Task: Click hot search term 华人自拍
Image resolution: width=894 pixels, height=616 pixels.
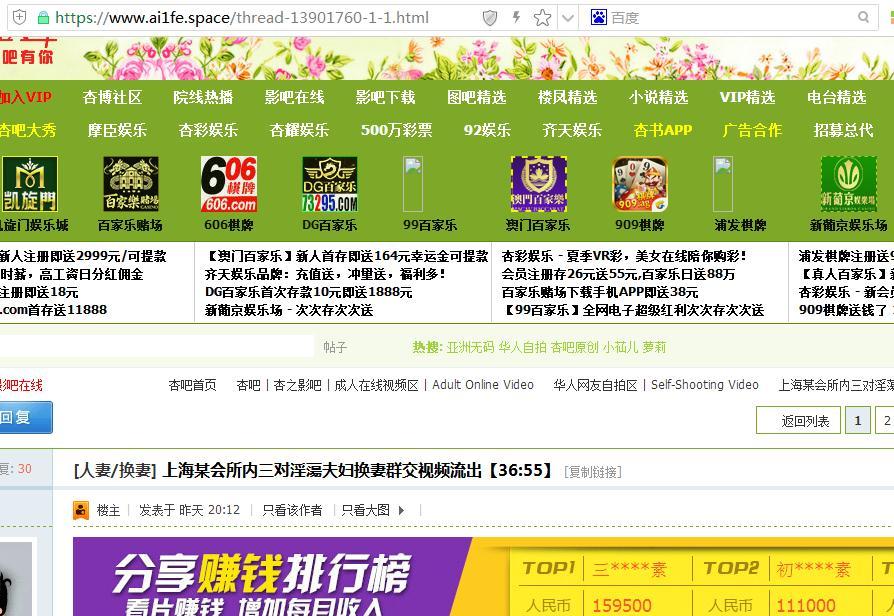Action: coord(522,347)
